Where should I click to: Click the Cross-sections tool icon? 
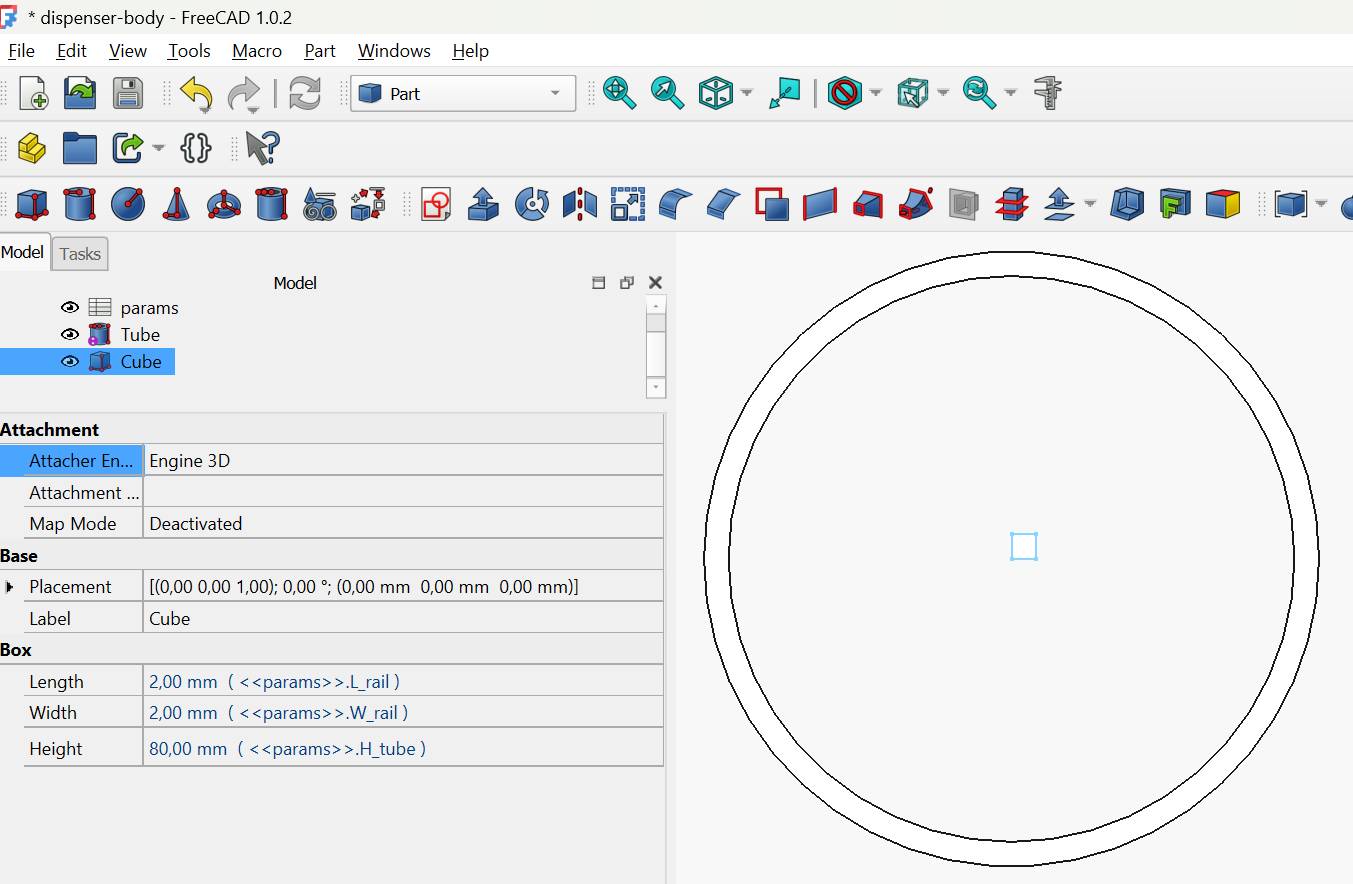(1012, 204)
